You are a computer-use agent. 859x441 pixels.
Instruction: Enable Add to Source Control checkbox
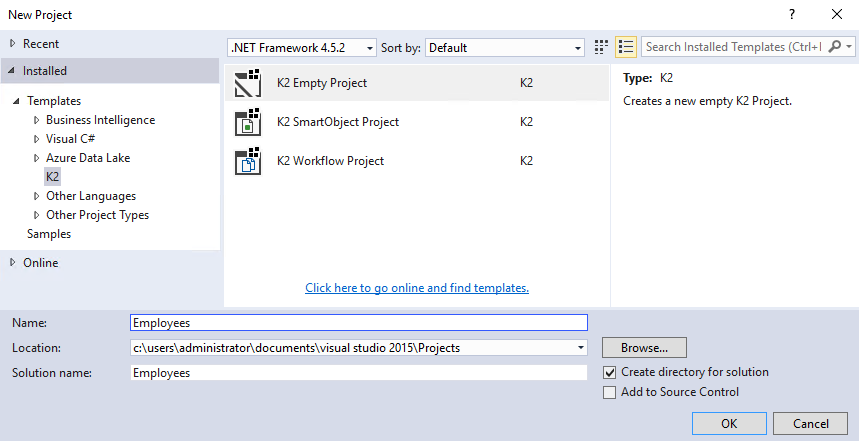click(x=609, y=392)
